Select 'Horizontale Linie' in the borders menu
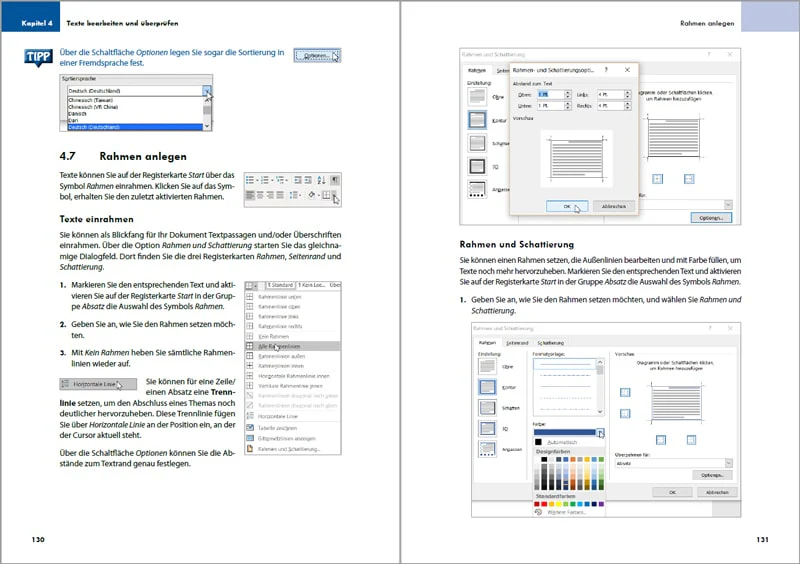800x564 pixels. pyautogui.click(x=292, y=416)
